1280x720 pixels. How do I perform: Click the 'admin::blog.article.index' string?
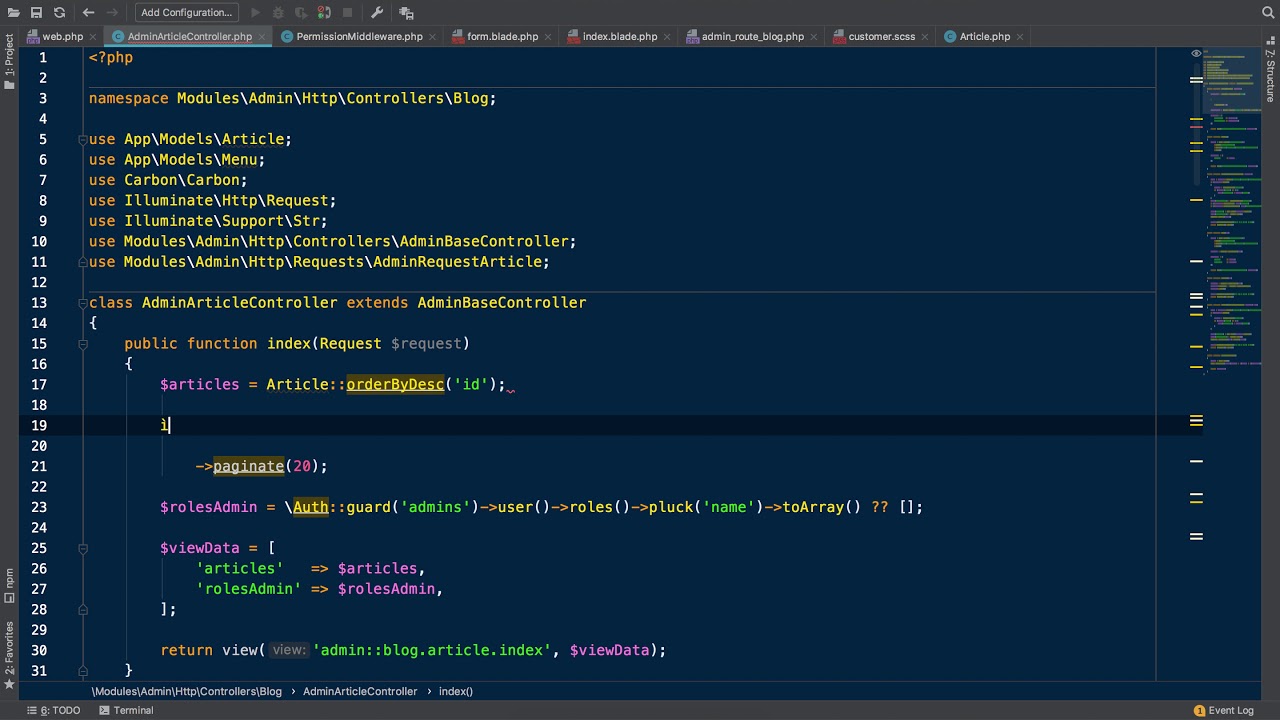pos(432,650)
